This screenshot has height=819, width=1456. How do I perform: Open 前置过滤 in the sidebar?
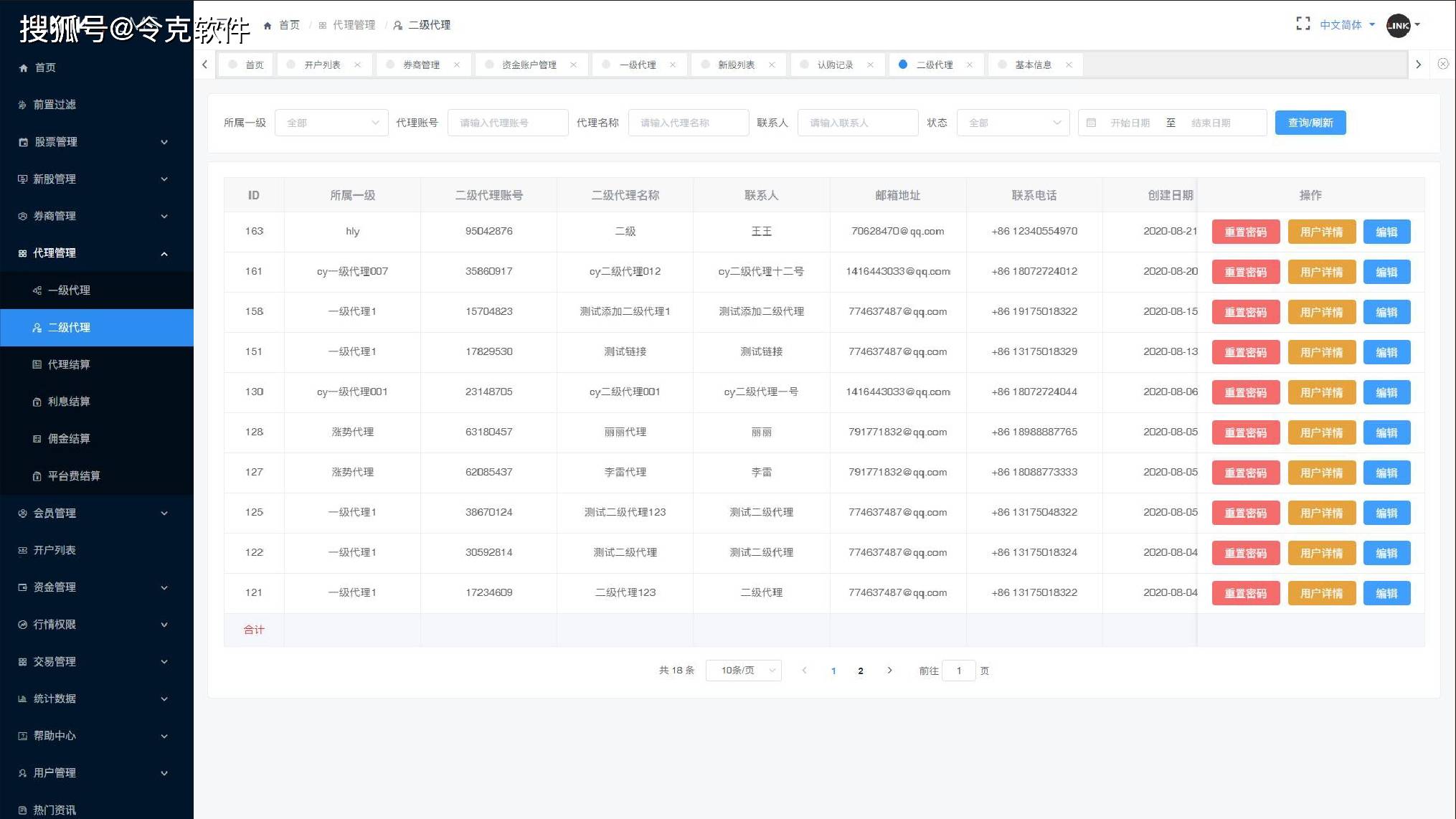97,105
